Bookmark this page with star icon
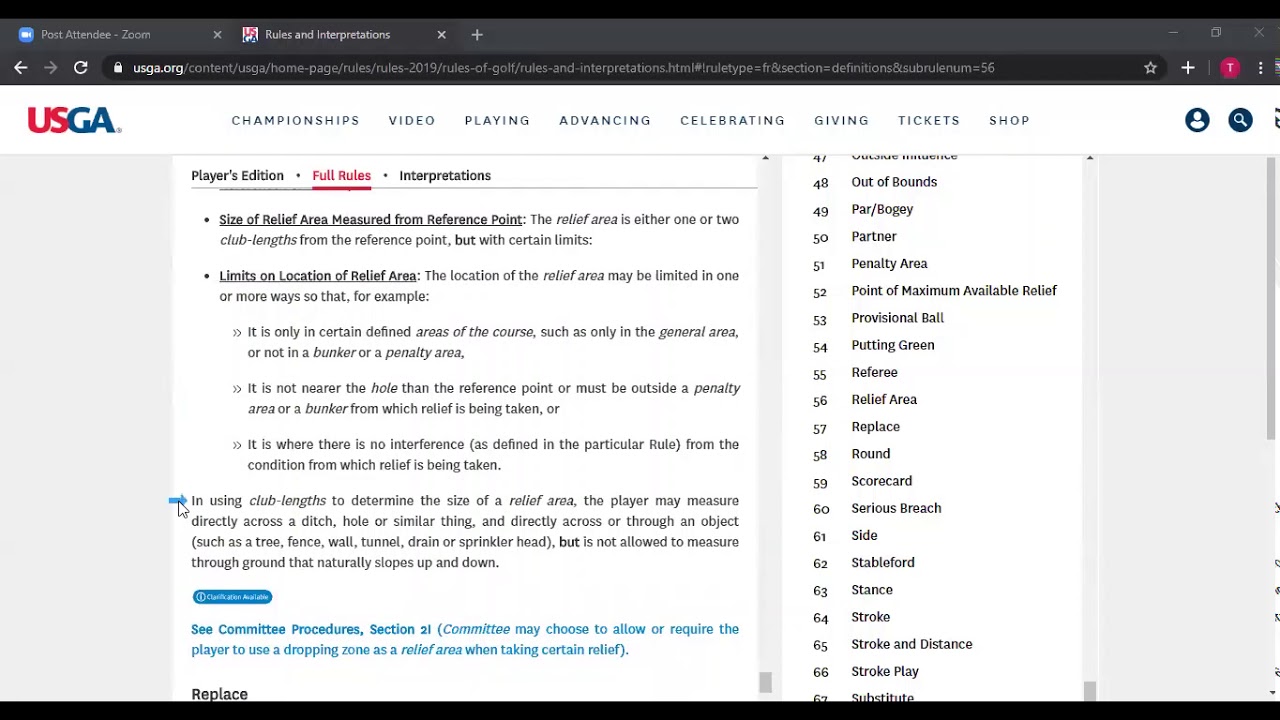1280x720 pixels. pos(1150,68)
